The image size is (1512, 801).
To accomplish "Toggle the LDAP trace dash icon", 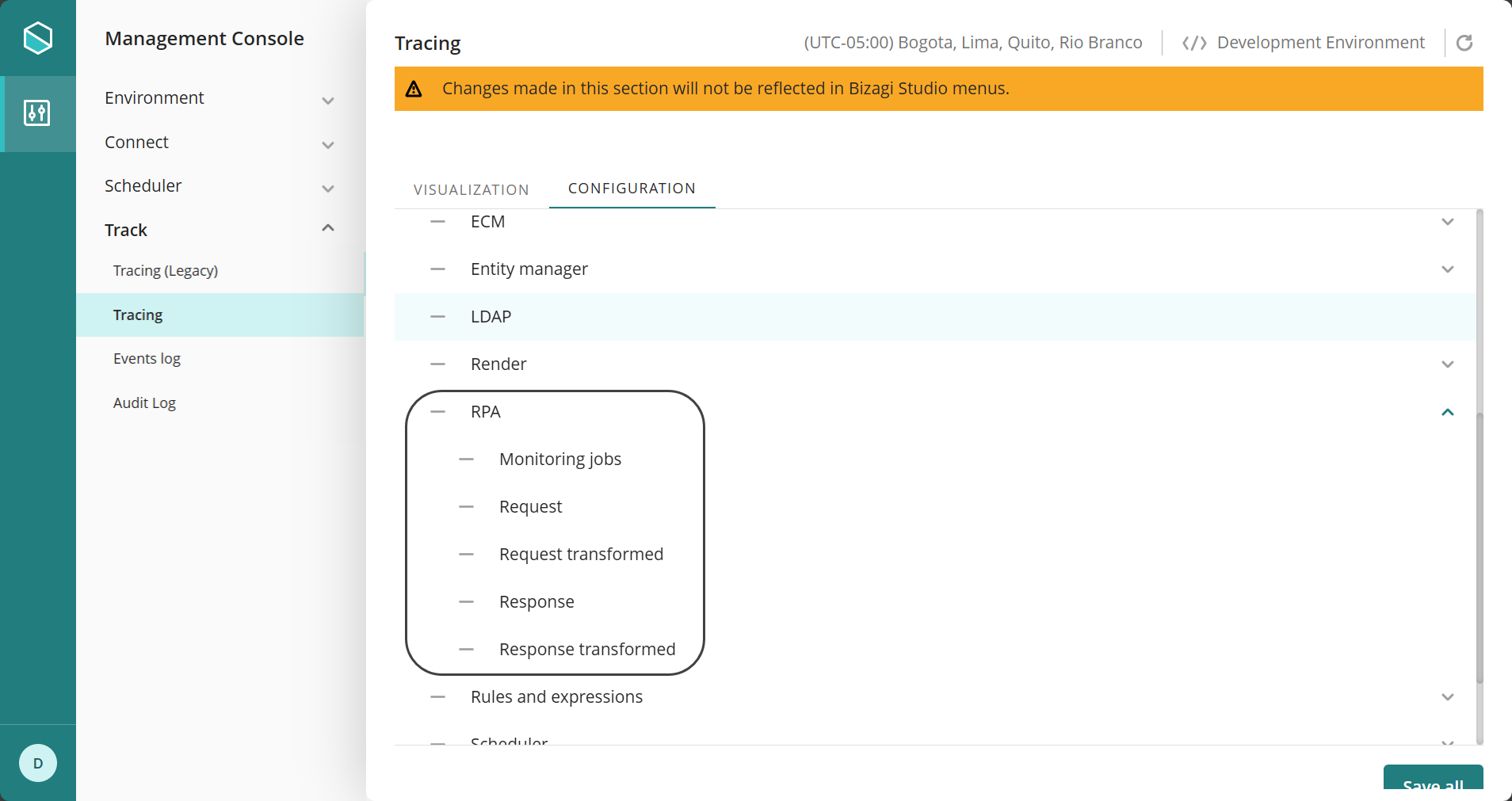I will pos(437,317).
